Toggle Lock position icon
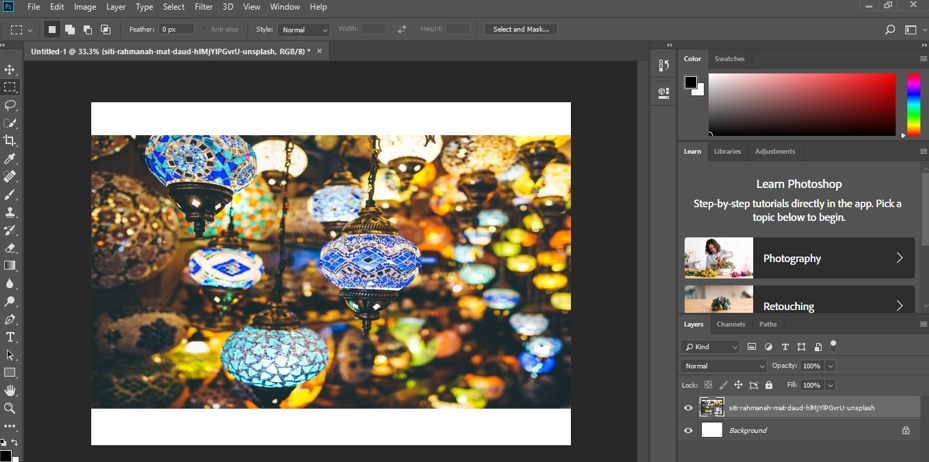This screenshot has height=462, width=929. (738, 385)
